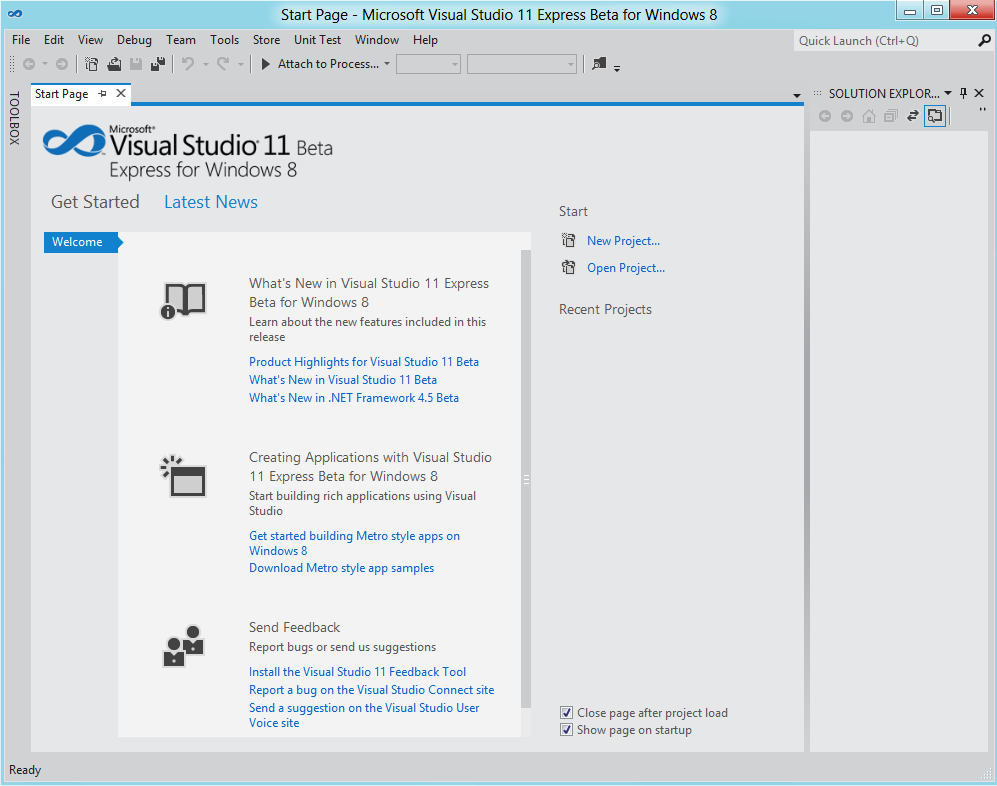This screenshot has height=786, width=997.
Task: Open the Undo history dropdown arrow
Action: coord(205,64)
